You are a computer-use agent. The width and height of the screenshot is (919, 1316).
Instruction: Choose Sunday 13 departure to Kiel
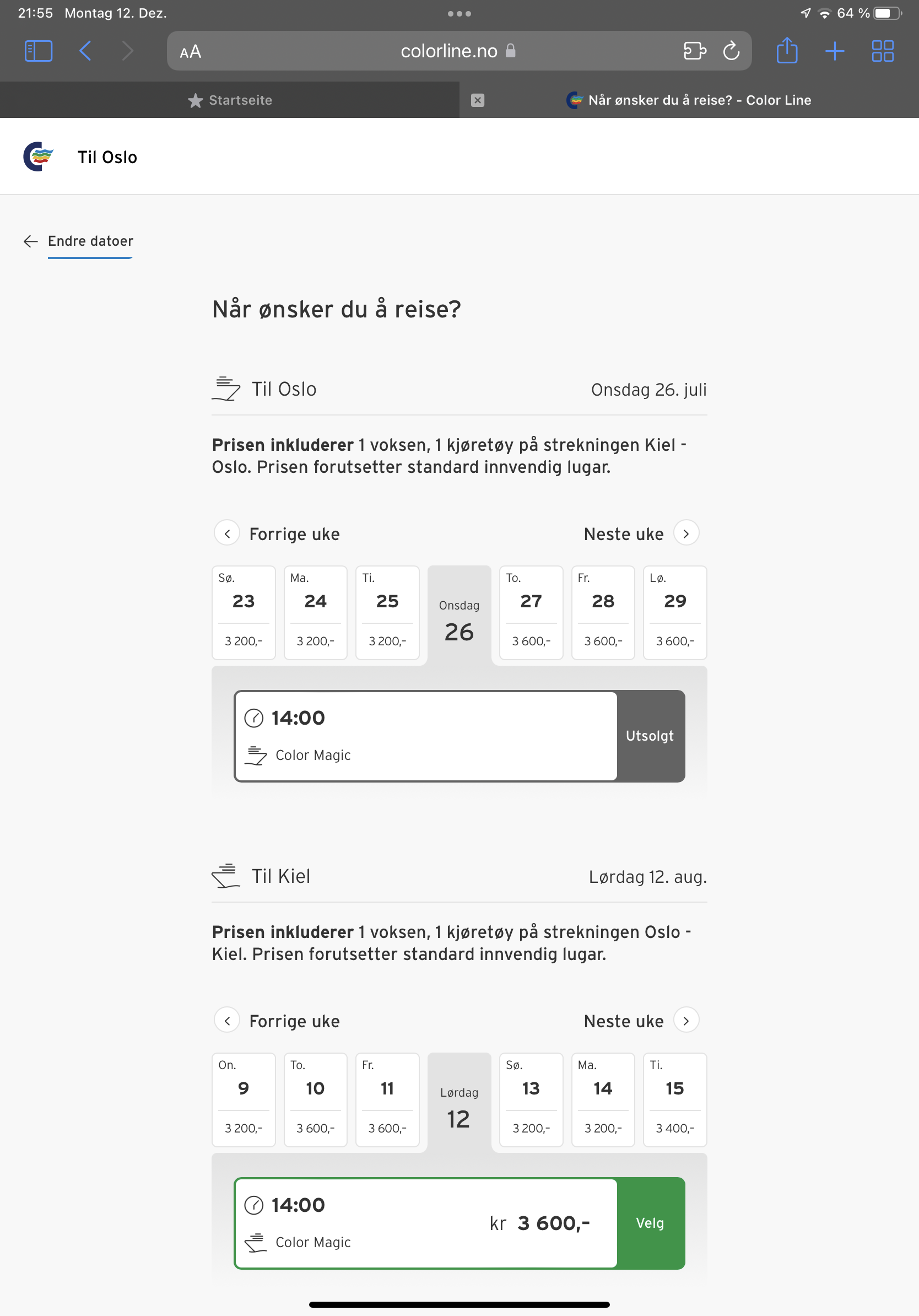[x=531, y=1099]
